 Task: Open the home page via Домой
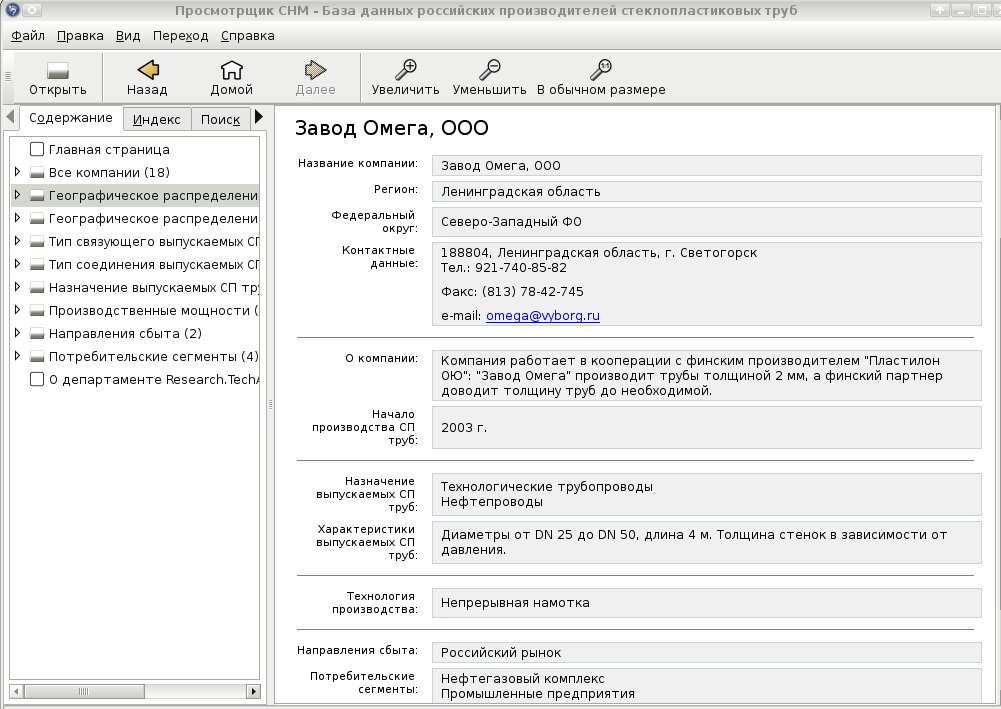point(232,70)
